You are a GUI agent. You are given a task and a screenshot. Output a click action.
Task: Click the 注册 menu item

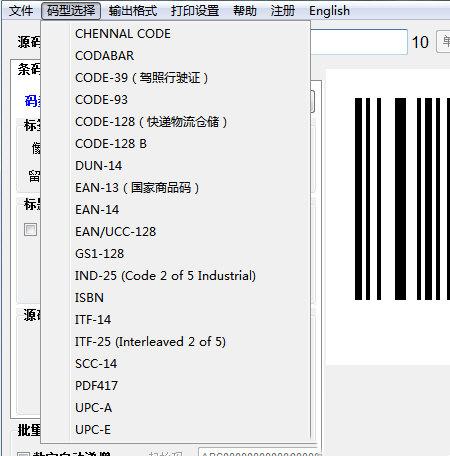283,11
